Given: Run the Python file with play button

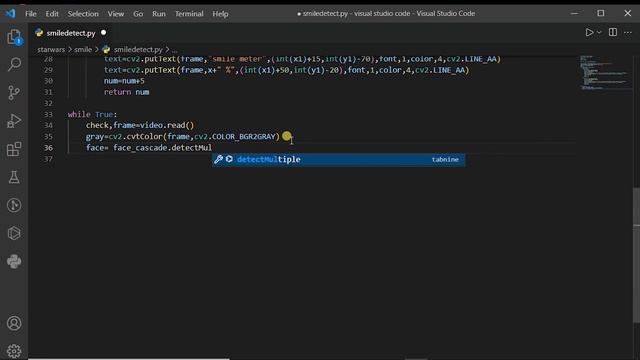Looking at the screenshot, I should [589, 32].
